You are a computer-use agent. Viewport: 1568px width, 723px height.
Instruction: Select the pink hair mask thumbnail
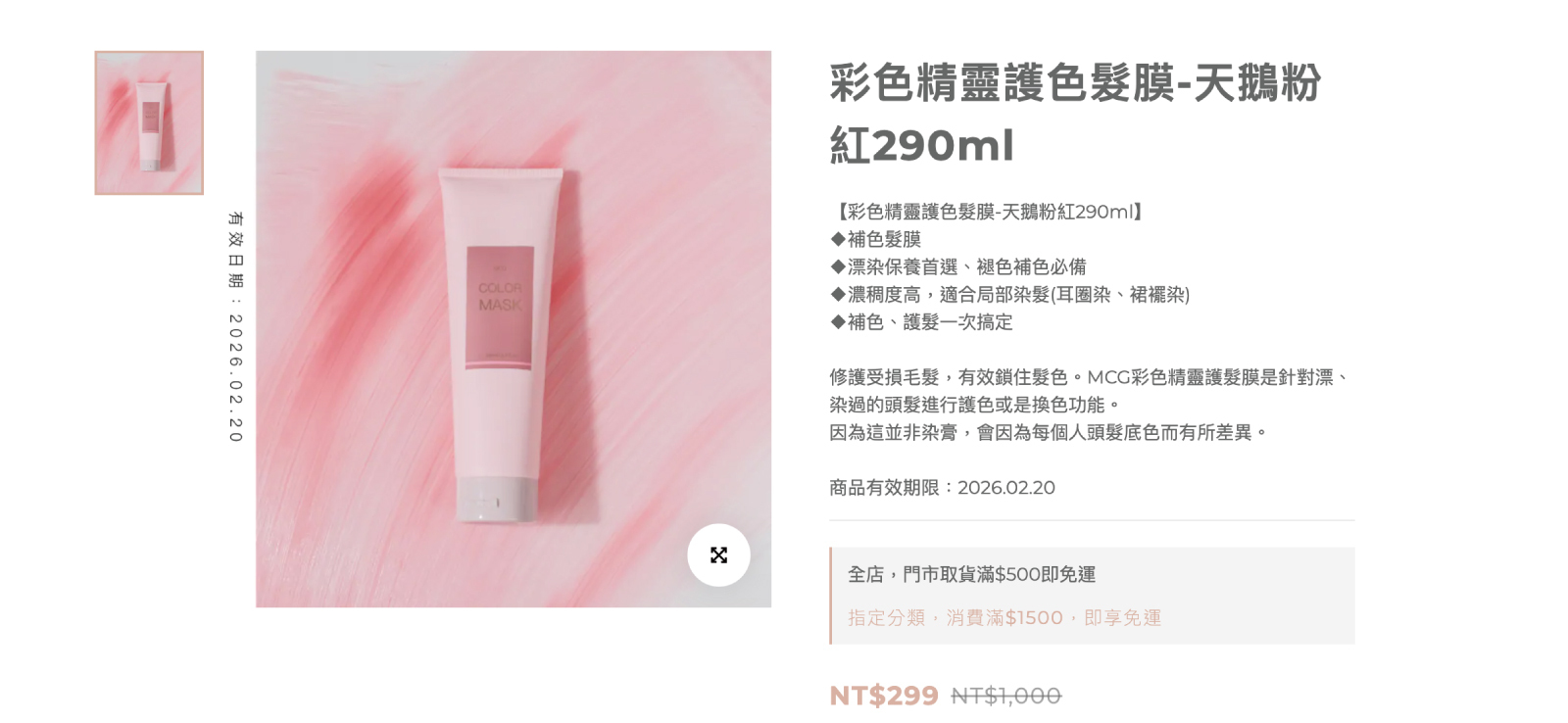(149, 122)
